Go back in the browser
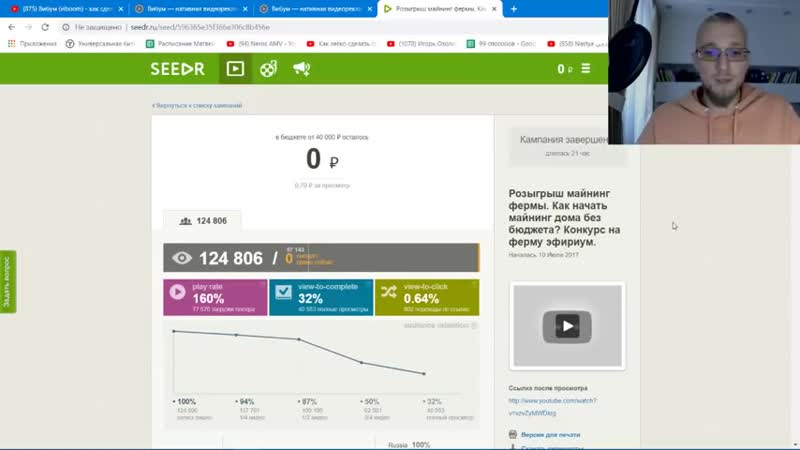Screen dimensions: 800x450 (12, 27)
